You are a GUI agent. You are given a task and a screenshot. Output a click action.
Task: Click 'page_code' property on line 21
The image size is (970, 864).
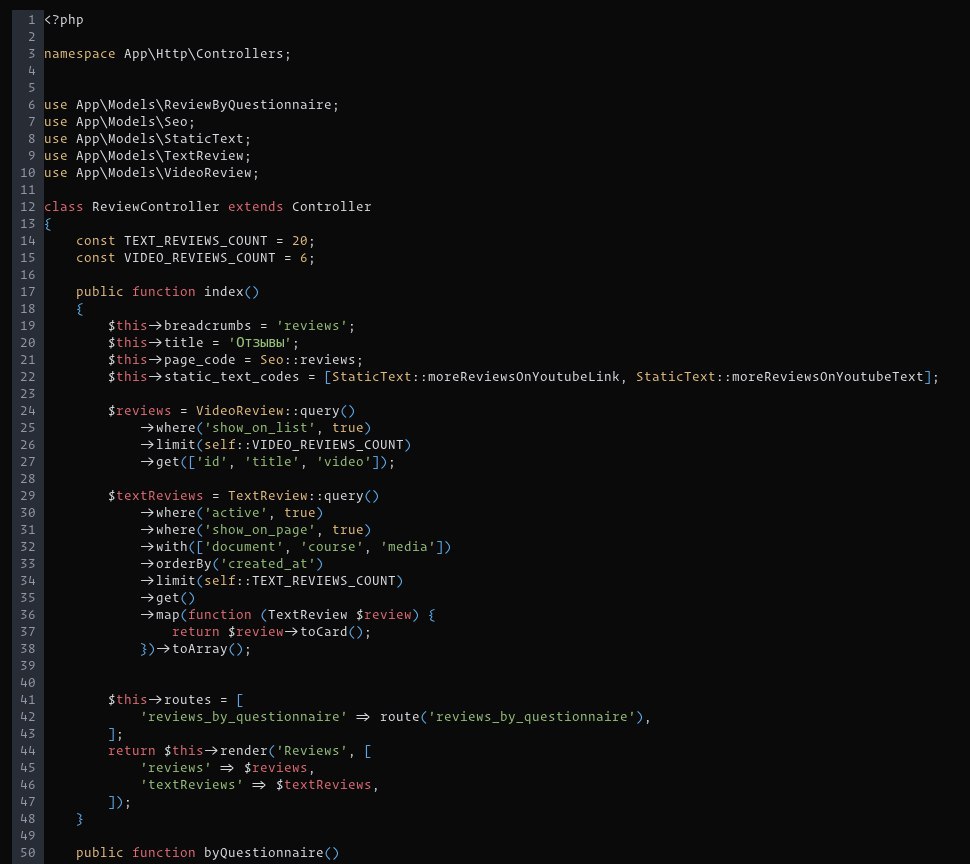click(199, 360)
